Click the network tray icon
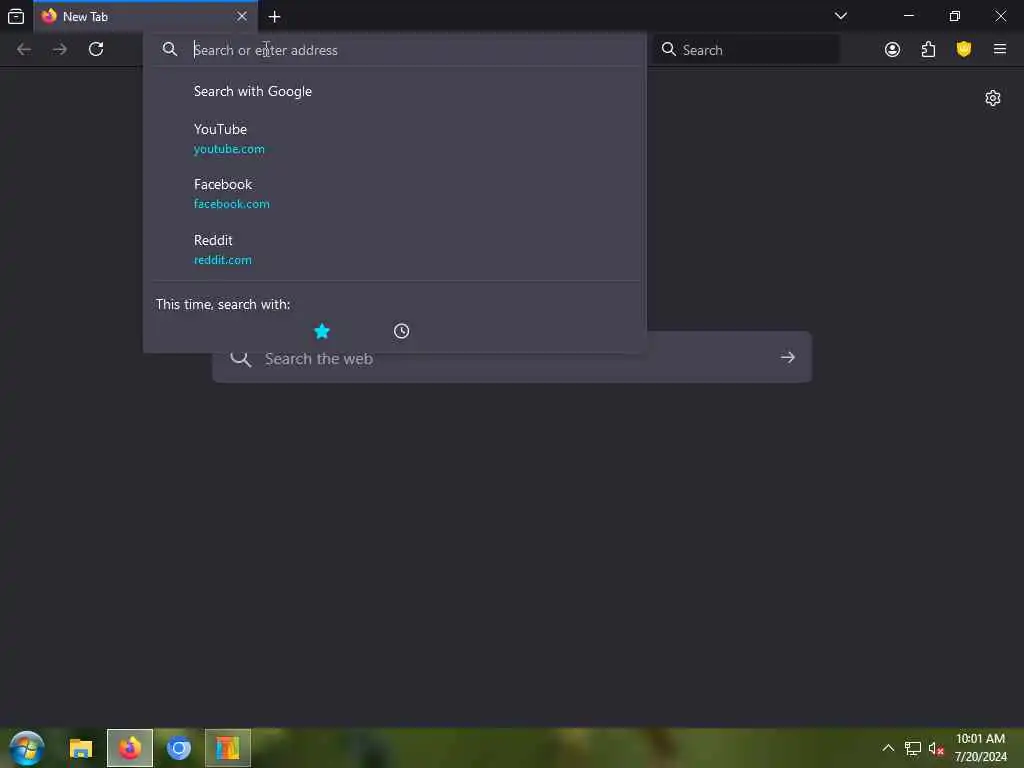 912,748
